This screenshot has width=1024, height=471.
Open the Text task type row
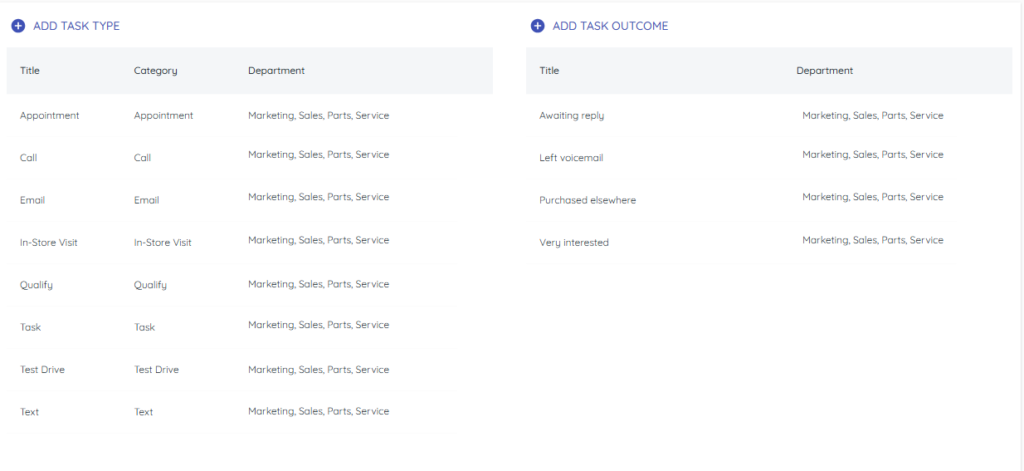point(30,412)
